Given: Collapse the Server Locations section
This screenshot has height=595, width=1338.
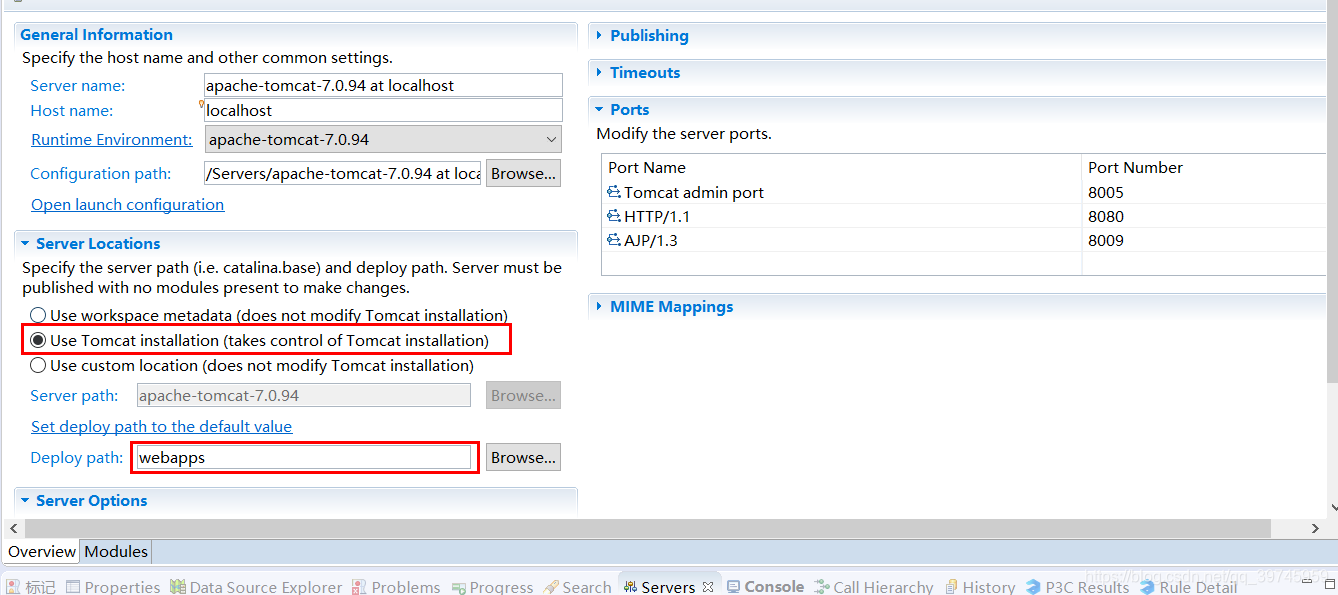Looking at the screenshot, I should pos(26,244).
